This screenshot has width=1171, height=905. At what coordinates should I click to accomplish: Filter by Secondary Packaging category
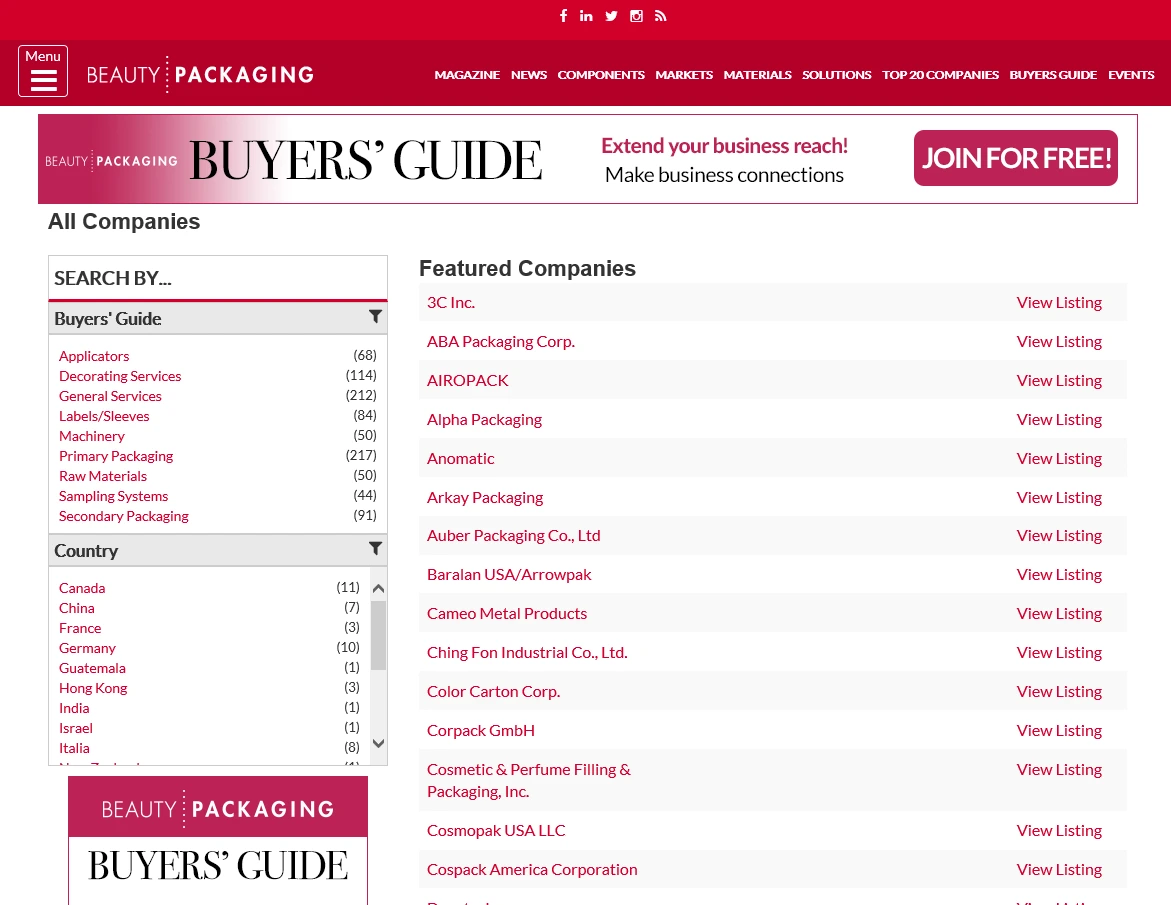(124, 517)
